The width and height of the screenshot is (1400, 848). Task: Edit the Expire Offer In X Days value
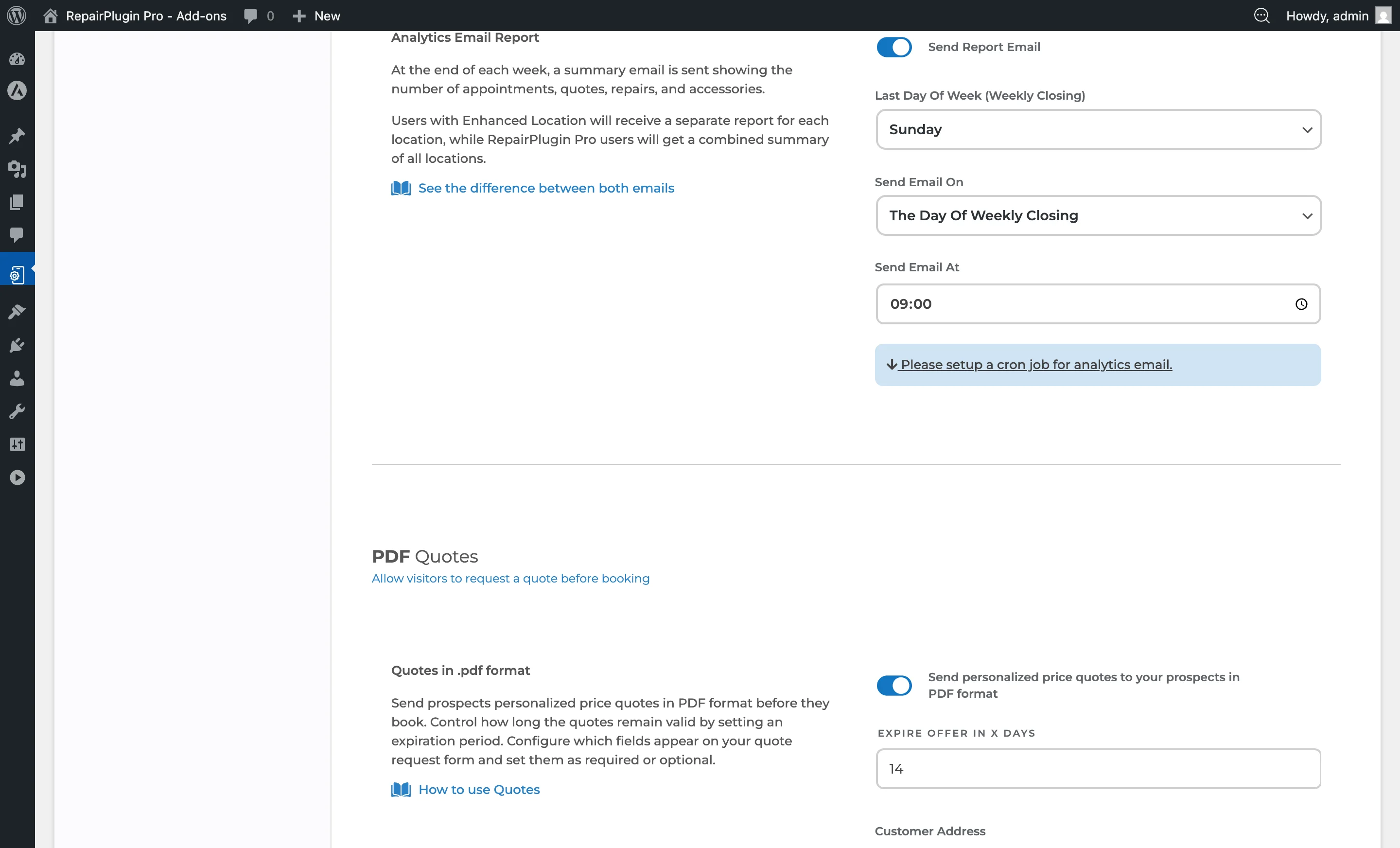tap(1098, 768)
